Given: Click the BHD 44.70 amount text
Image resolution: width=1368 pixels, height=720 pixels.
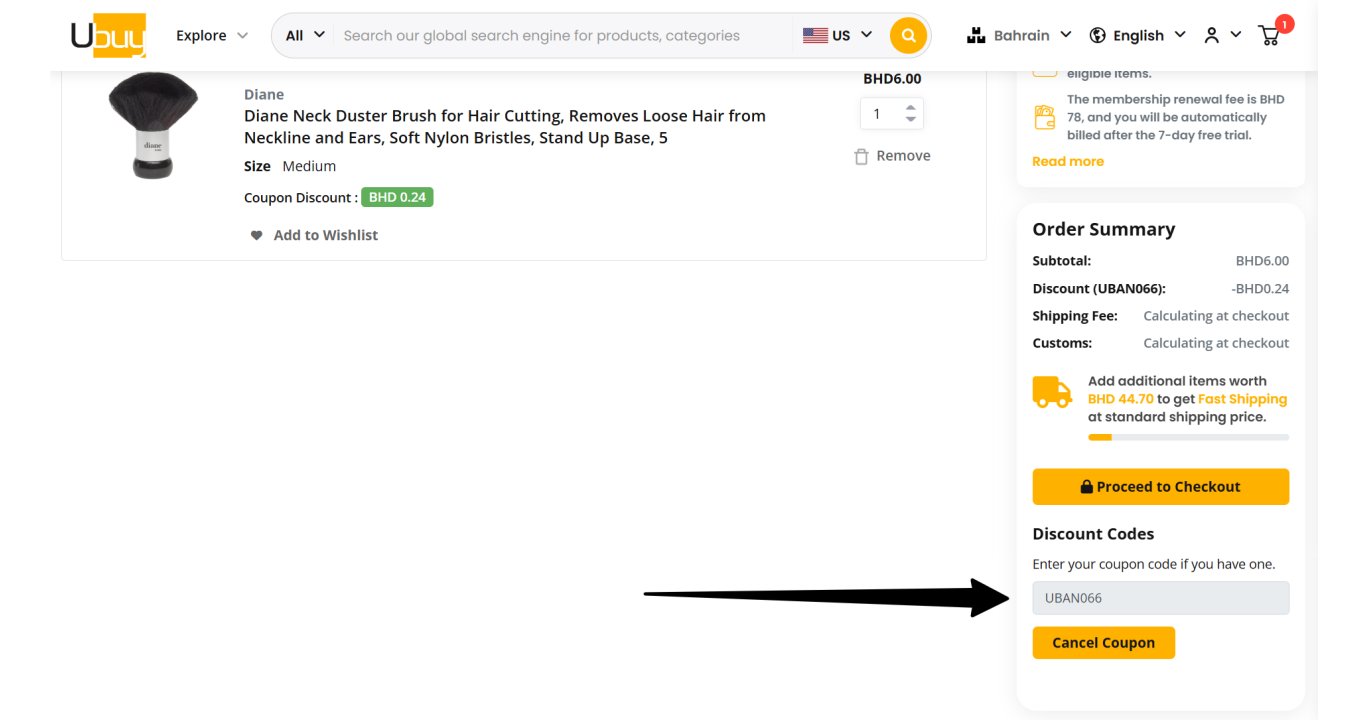Looking at the screenshot, I should coord(1120,399).
